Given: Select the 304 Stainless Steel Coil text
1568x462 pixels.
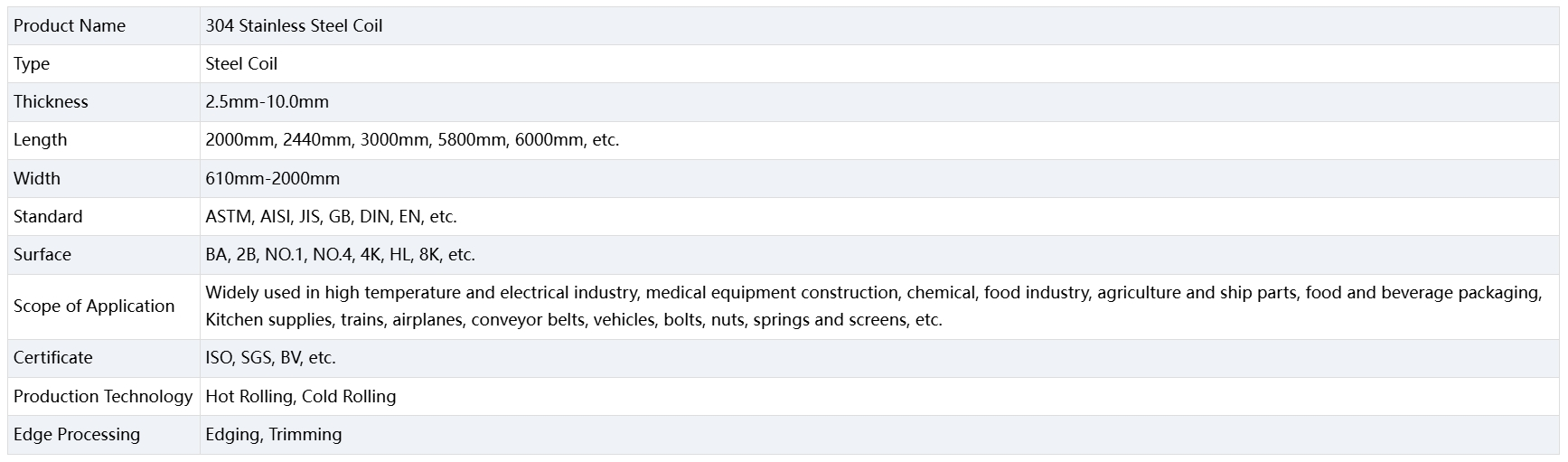Looking at the screenshot, I should click(294, 26).
